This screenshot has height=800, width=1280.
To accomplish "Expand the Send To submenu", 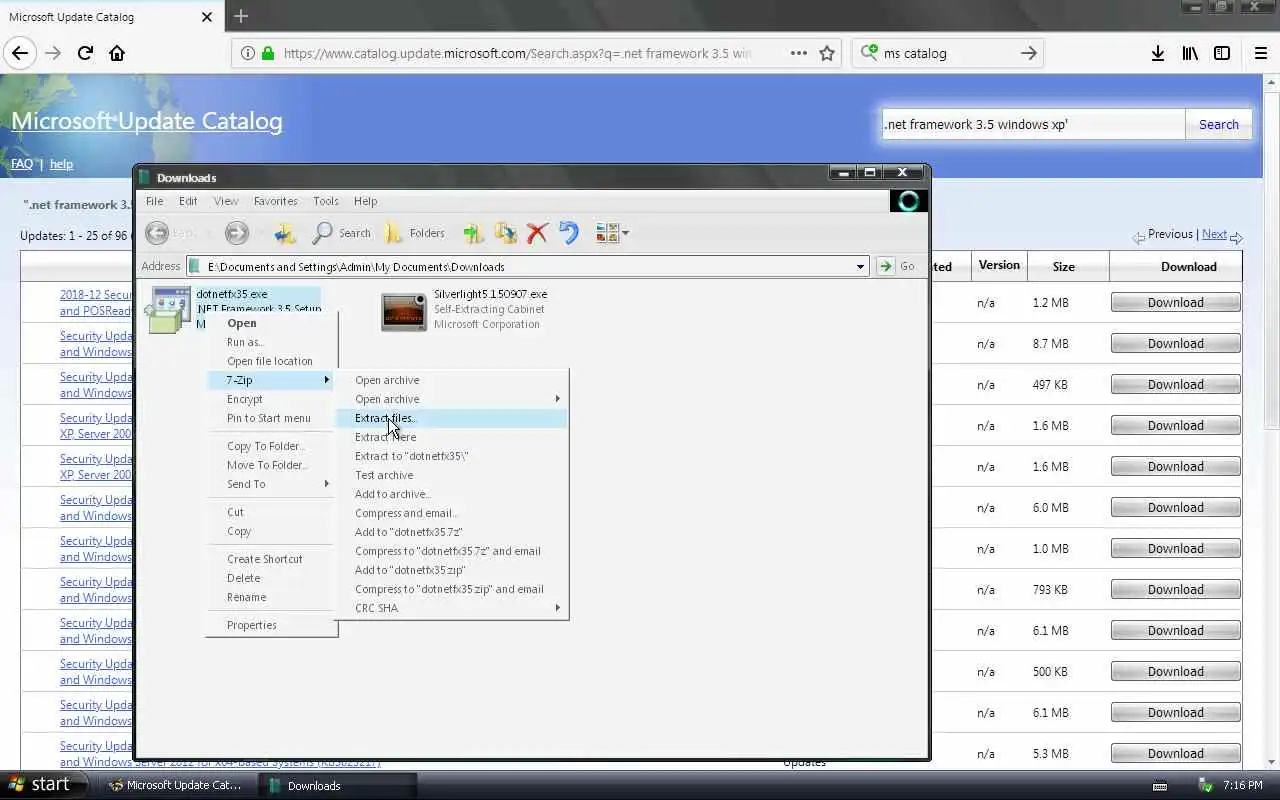I will (271, 484).
